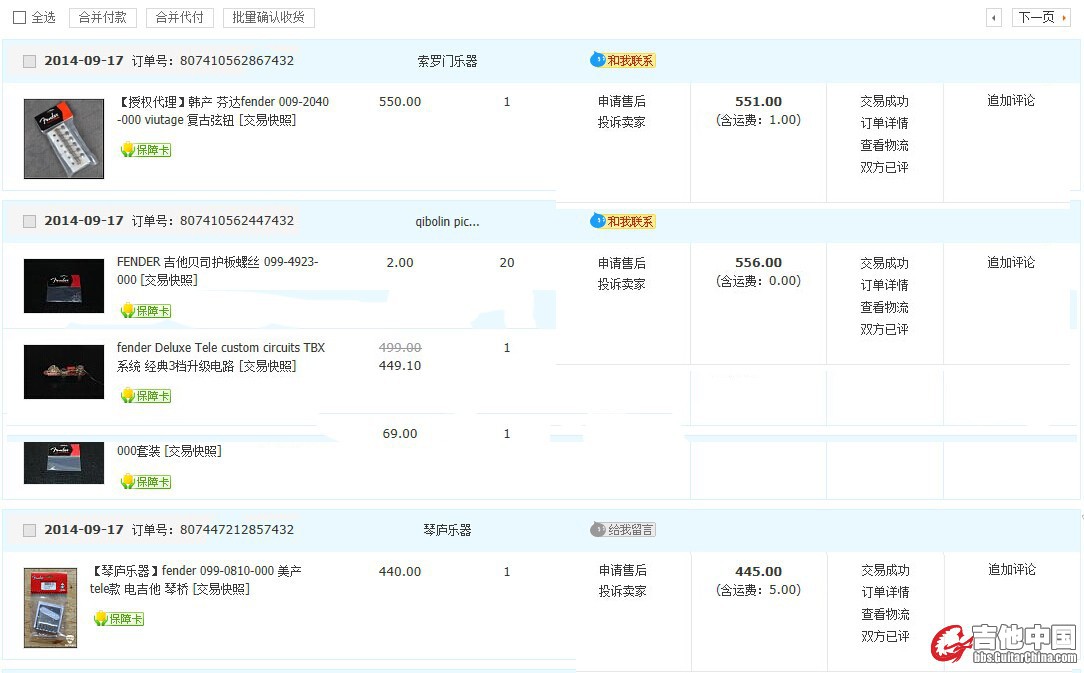
Task: Open the TBX 升级电路 product thumbnail
Action: [64, 371]
